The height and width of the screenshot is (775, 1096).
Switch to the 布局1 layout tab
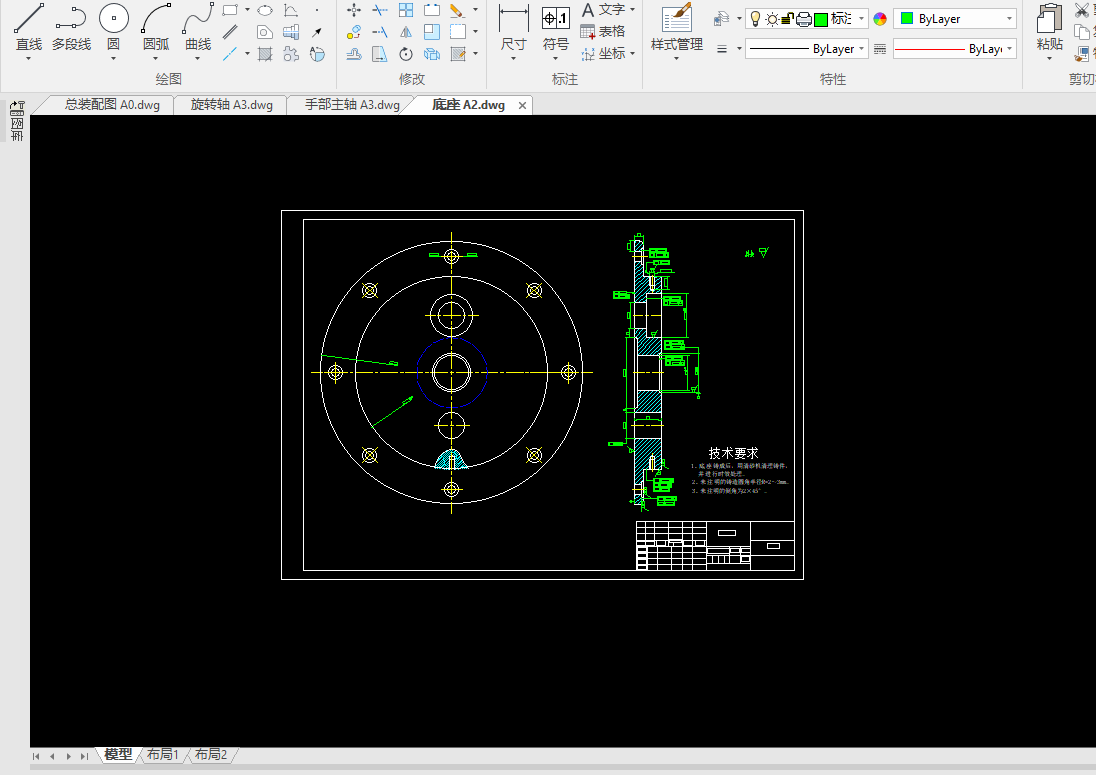(x=163, y=755)
